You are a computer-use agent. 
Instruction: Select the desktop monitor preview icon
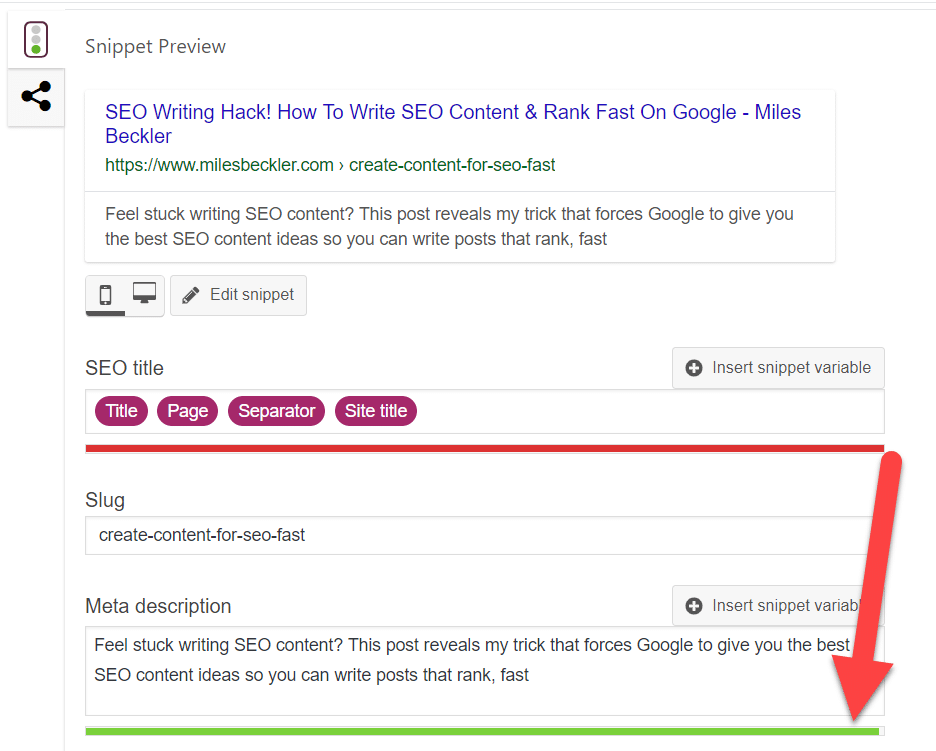point(143,291)
